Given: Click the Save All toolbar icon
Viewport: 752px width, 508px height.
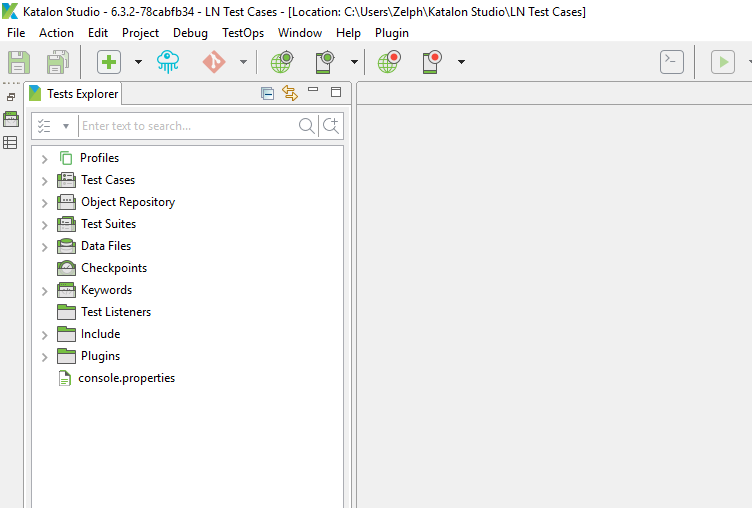Looking at the screenshot, I should [58, 62].
